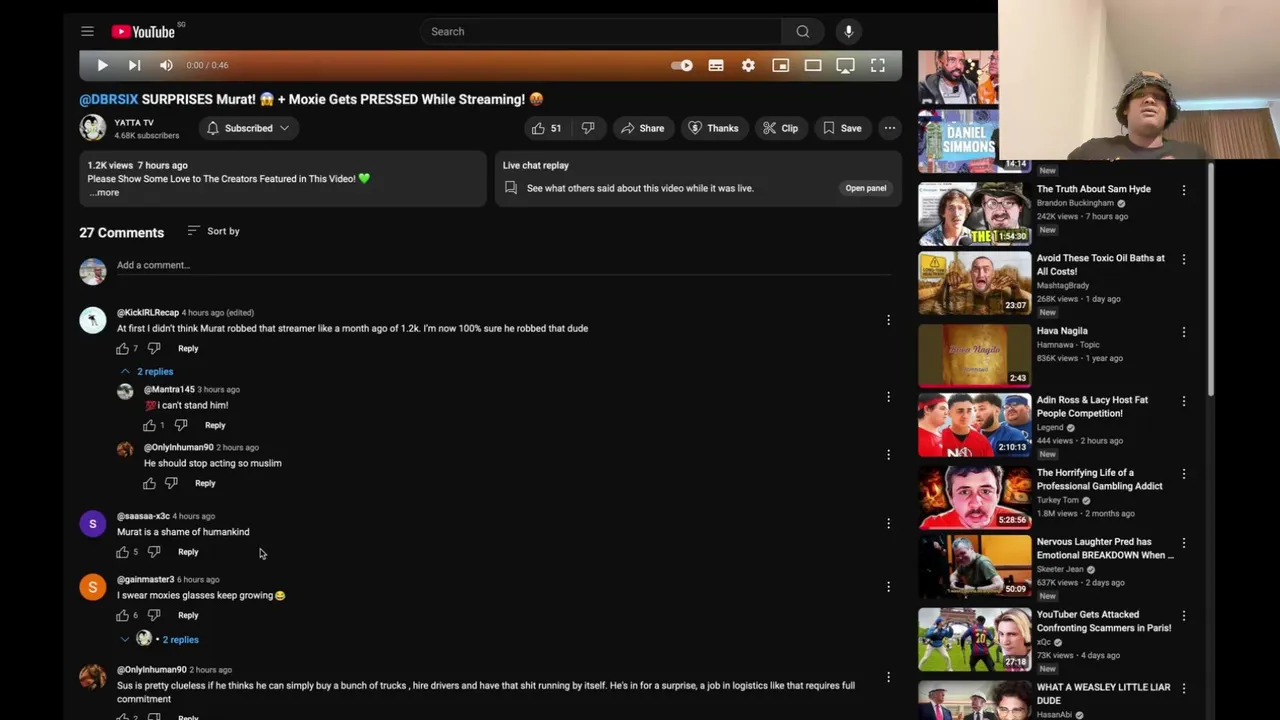Open menu for Sam Hyde suggested video
The width and height of the screenshot is (1280, 720).
tap(1184, 190)
